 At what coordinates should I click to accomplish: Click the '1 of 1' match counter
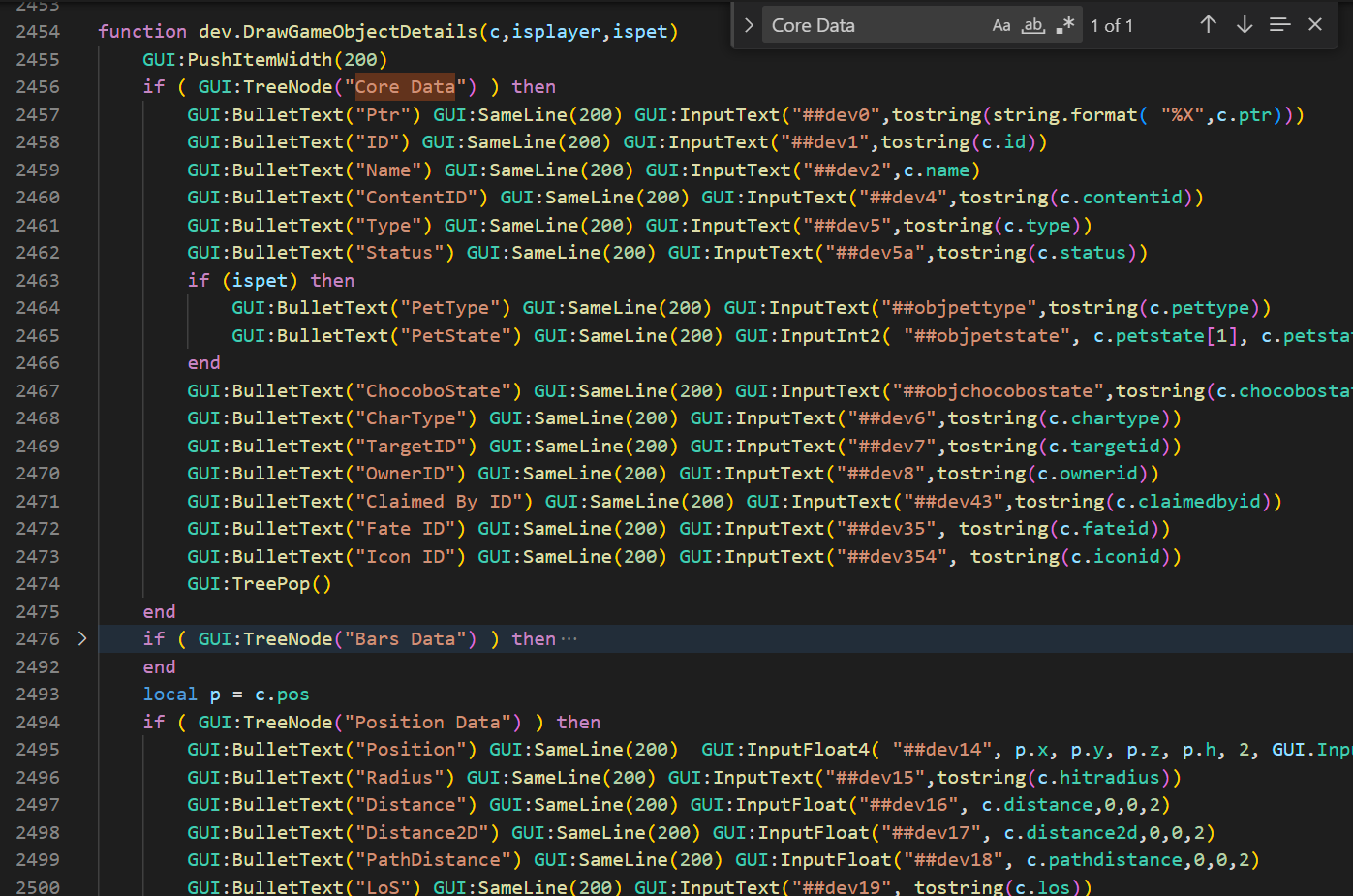(1112, 26)
